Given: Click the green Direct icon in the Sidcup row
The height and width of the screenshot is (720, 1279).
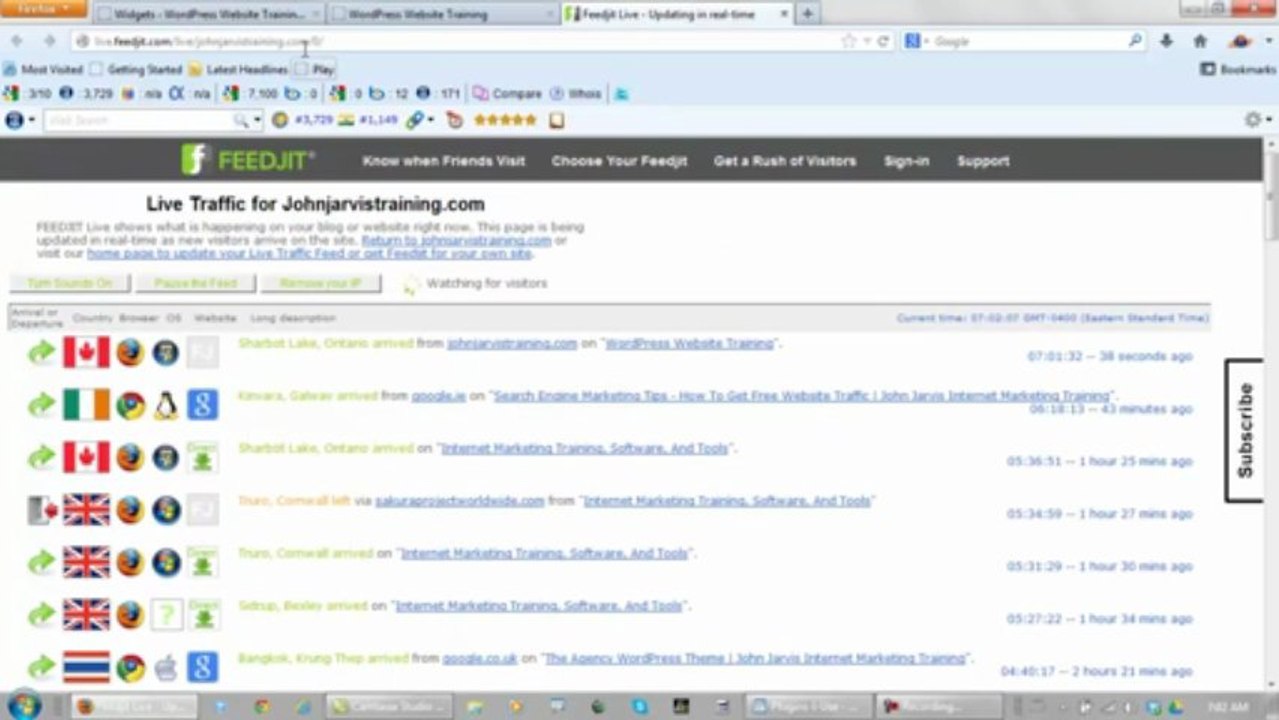Looking at the screenshot, I should [202, 614].
